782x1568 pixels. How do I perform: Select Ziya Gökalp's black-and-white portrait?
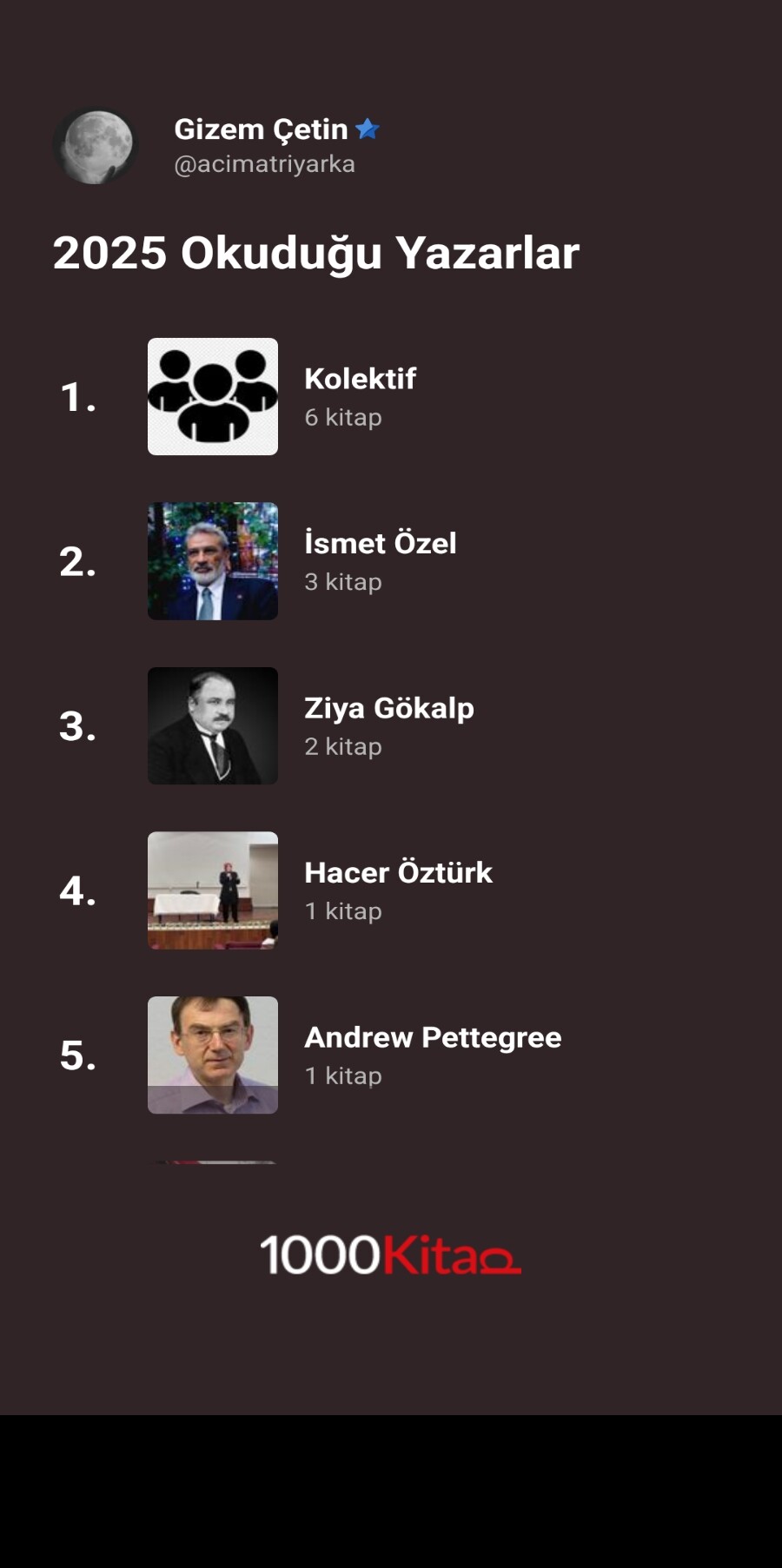[213, 725]
